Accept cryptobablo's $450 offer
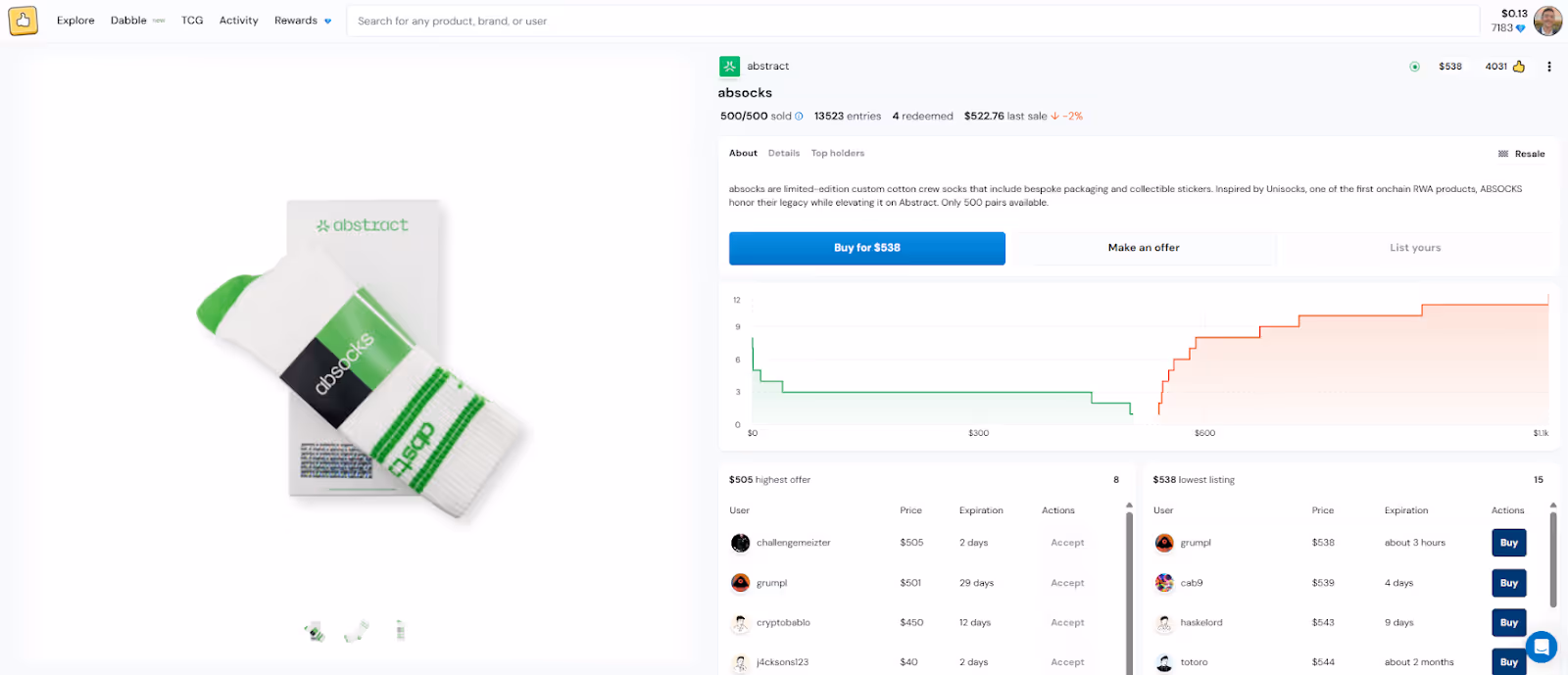This screenshot has width=1568, height=675. pyautogui.click(x=1067, y=623)
